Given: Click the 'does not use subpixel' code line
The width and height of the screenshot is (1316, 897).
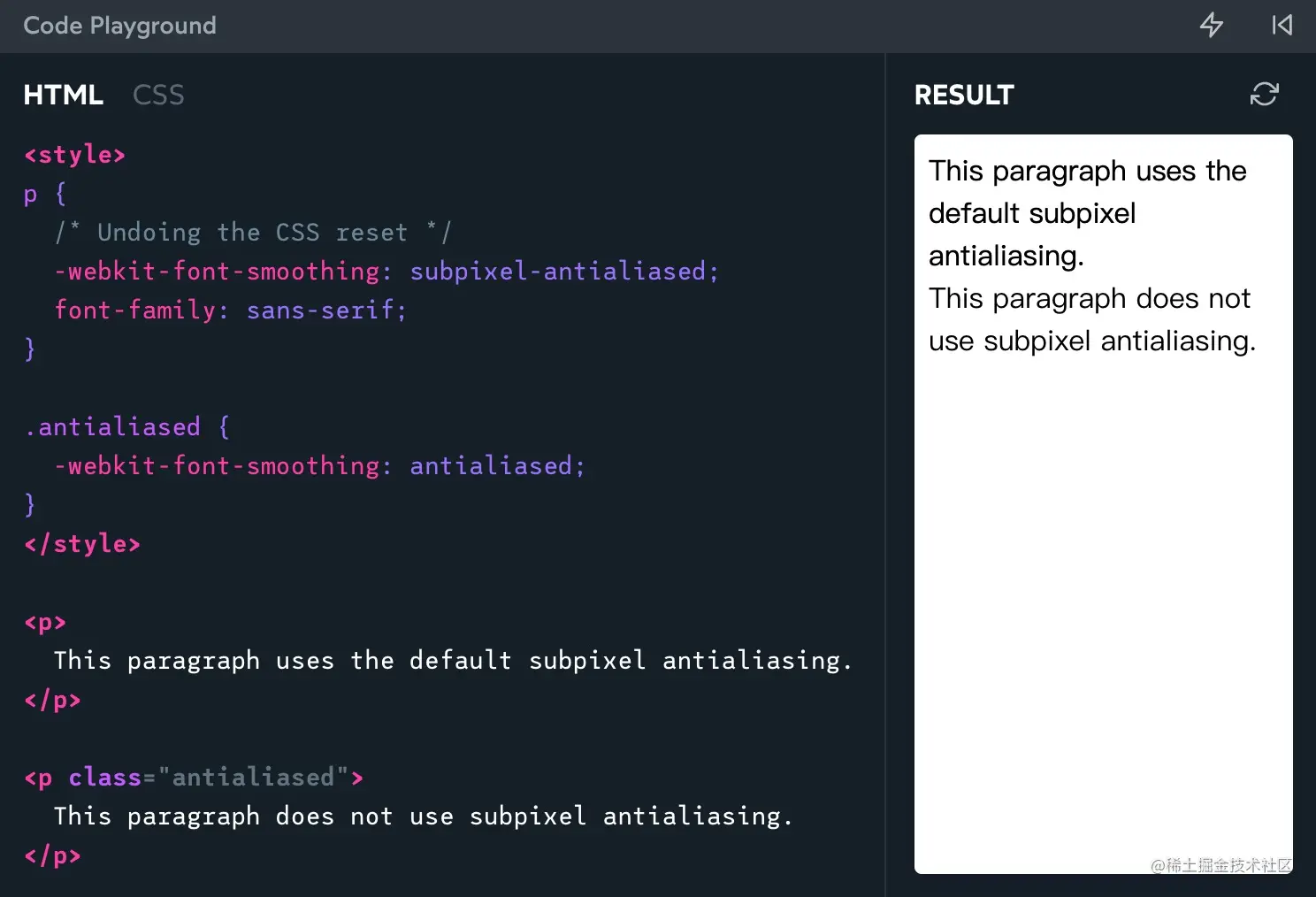Looking at the screenshot, I should pyautogui.click(x=423, y=816).
